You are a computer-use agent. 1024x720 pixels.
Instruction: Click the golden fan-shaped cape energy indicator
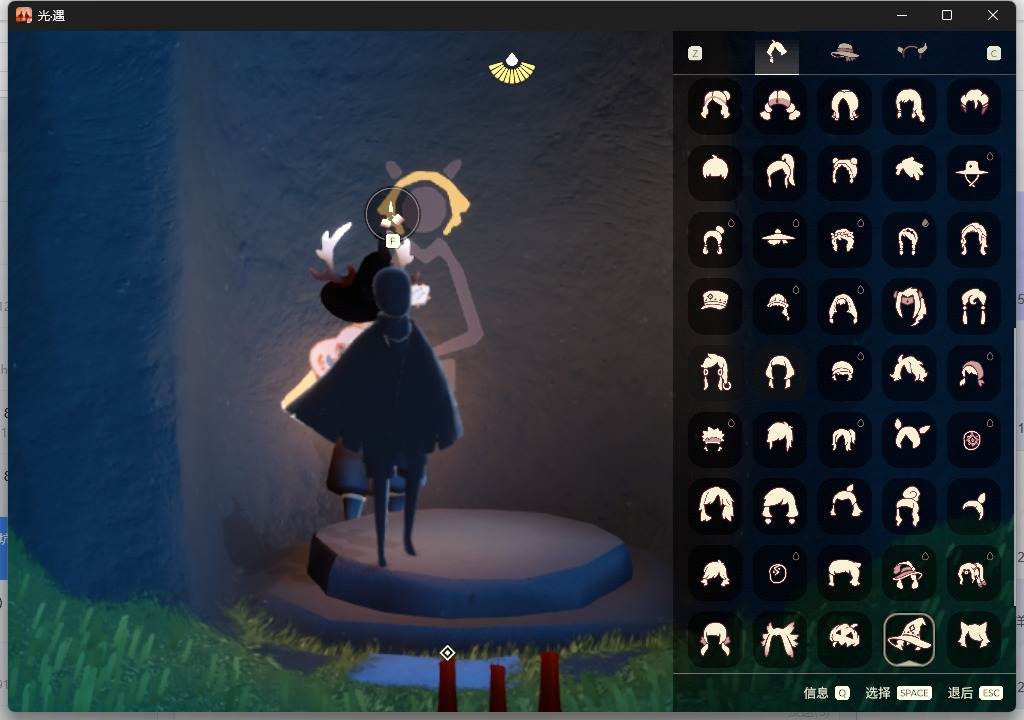point(512,69)
